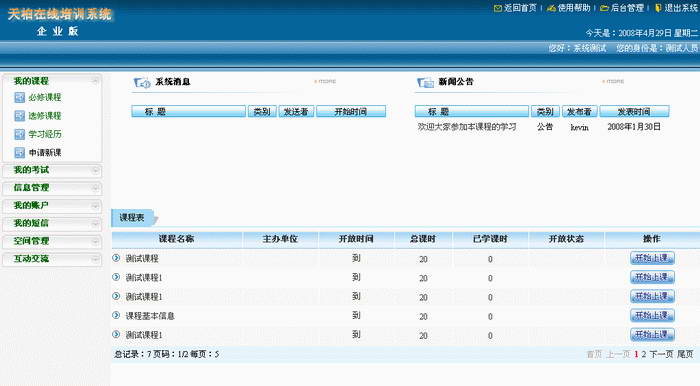Click the folder icon beside 后台管理
The height and width of the screenshot is (386, 700).
click(604, 8)
